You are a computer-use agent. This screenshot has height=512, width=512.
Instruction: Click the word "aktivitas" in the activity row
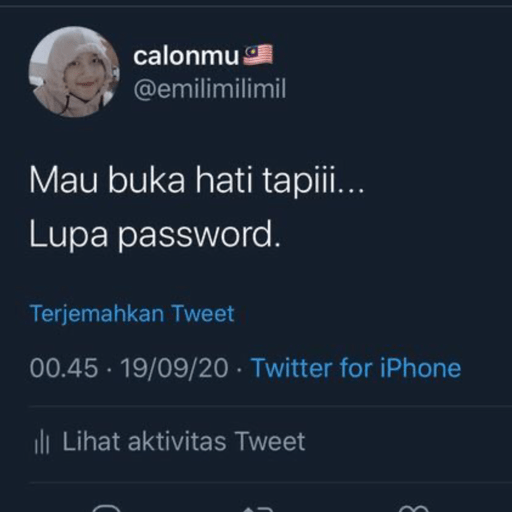(x=177, y=441)
